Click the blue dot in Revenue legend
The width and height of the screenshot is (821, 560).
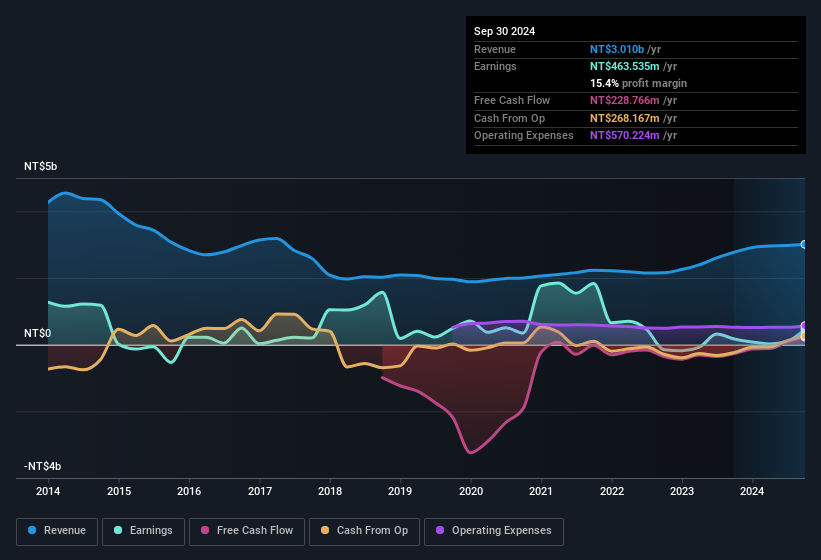[32, 530]
